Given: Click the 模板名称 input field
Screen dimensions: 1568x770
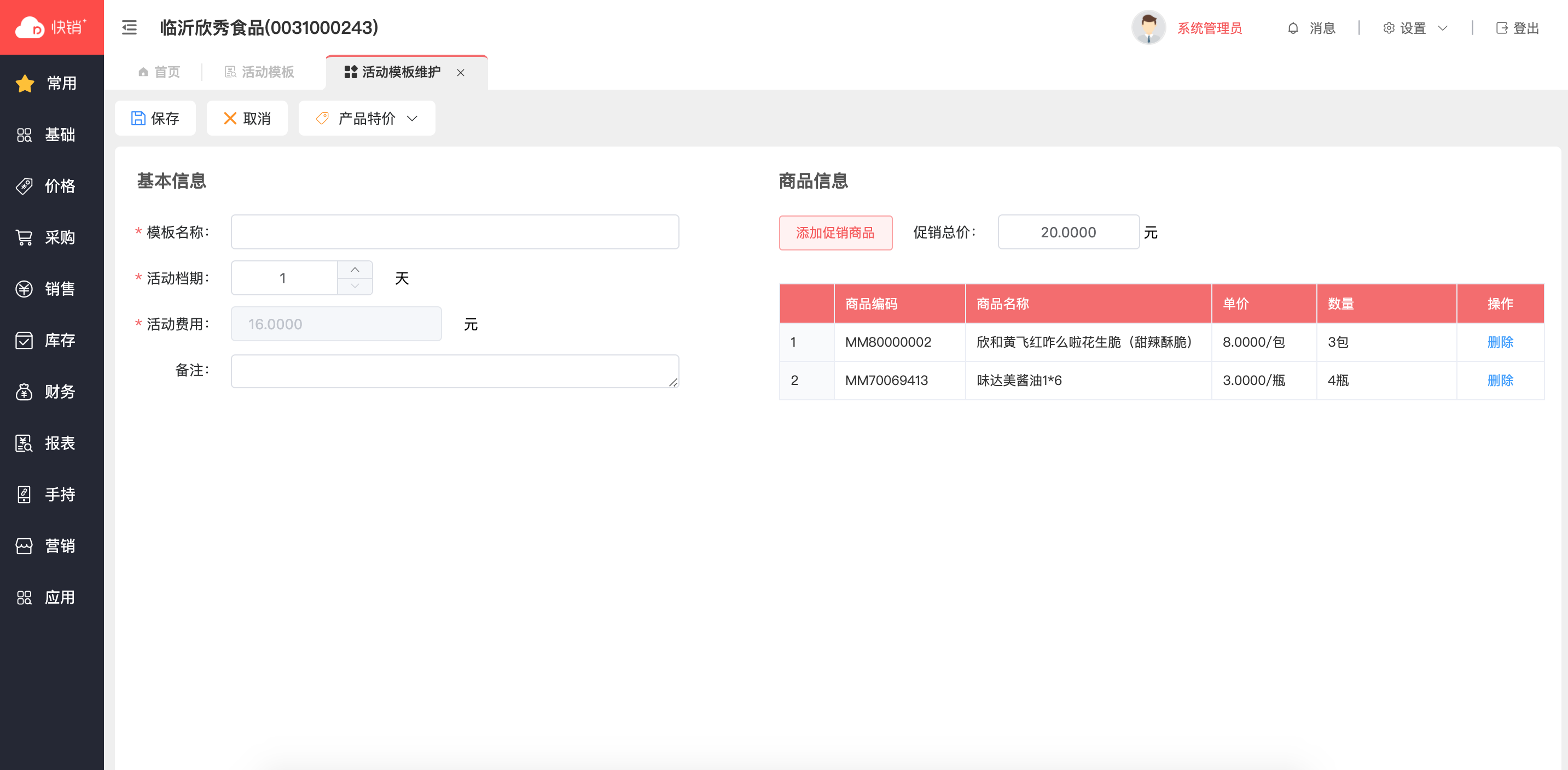Looking at the screenshot, I should [455, 232].
